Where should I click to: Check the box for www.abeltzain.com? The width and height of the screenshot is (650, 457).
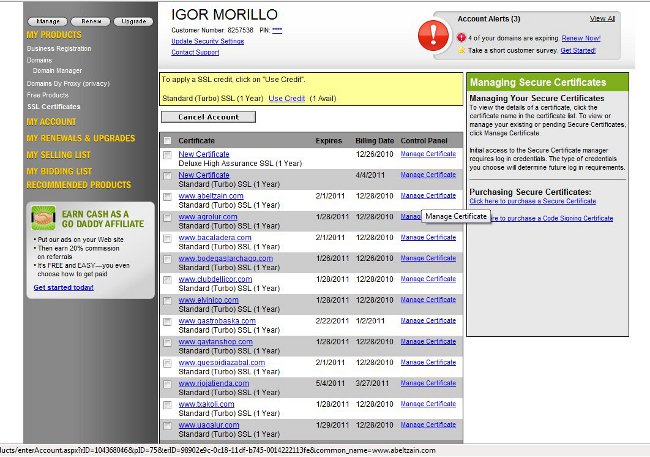pyautogui.click(x=167, y=196)
